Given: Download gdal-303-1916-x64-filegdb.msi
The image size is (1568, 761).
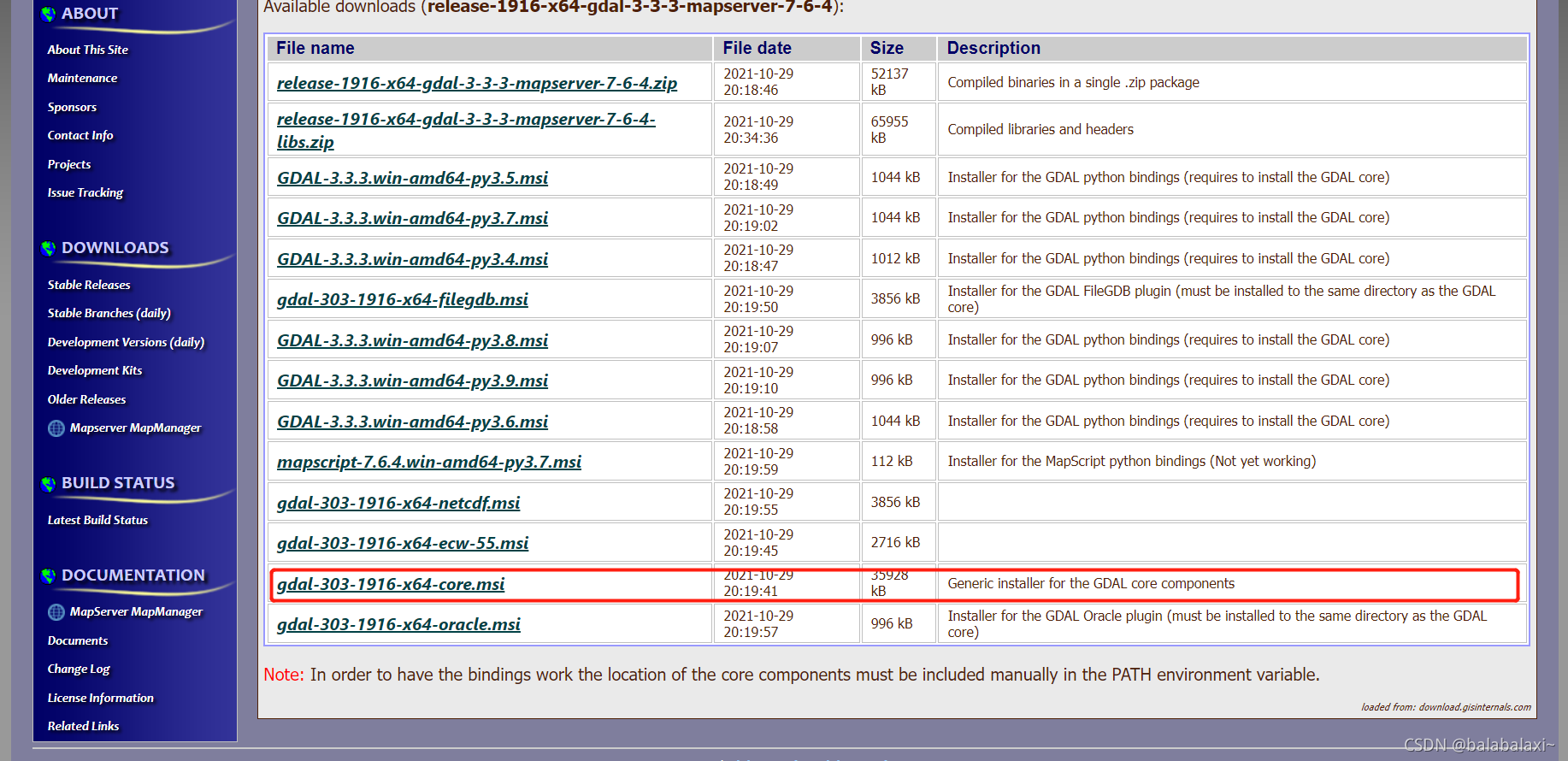Looking at the screenshot, I should click(x=403, y=299).
